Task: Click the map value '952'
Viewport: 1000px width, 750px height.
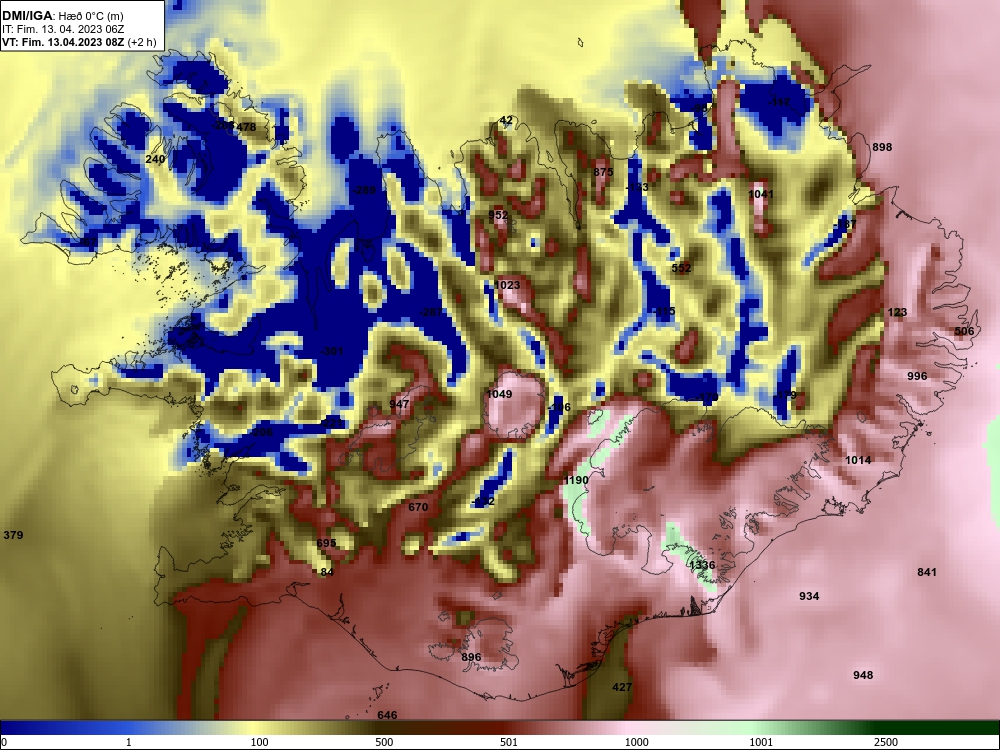Action: (499, 215)
